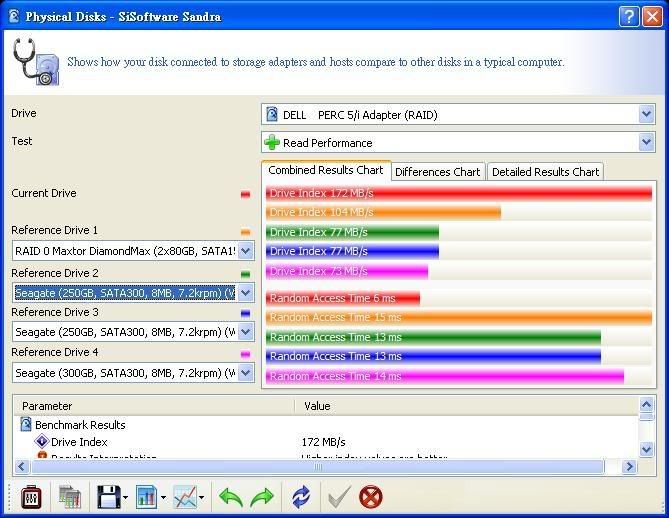Click the orange Random Access Time 15 ms bar
The image size is (669, 518).
[x=459, y=317]
